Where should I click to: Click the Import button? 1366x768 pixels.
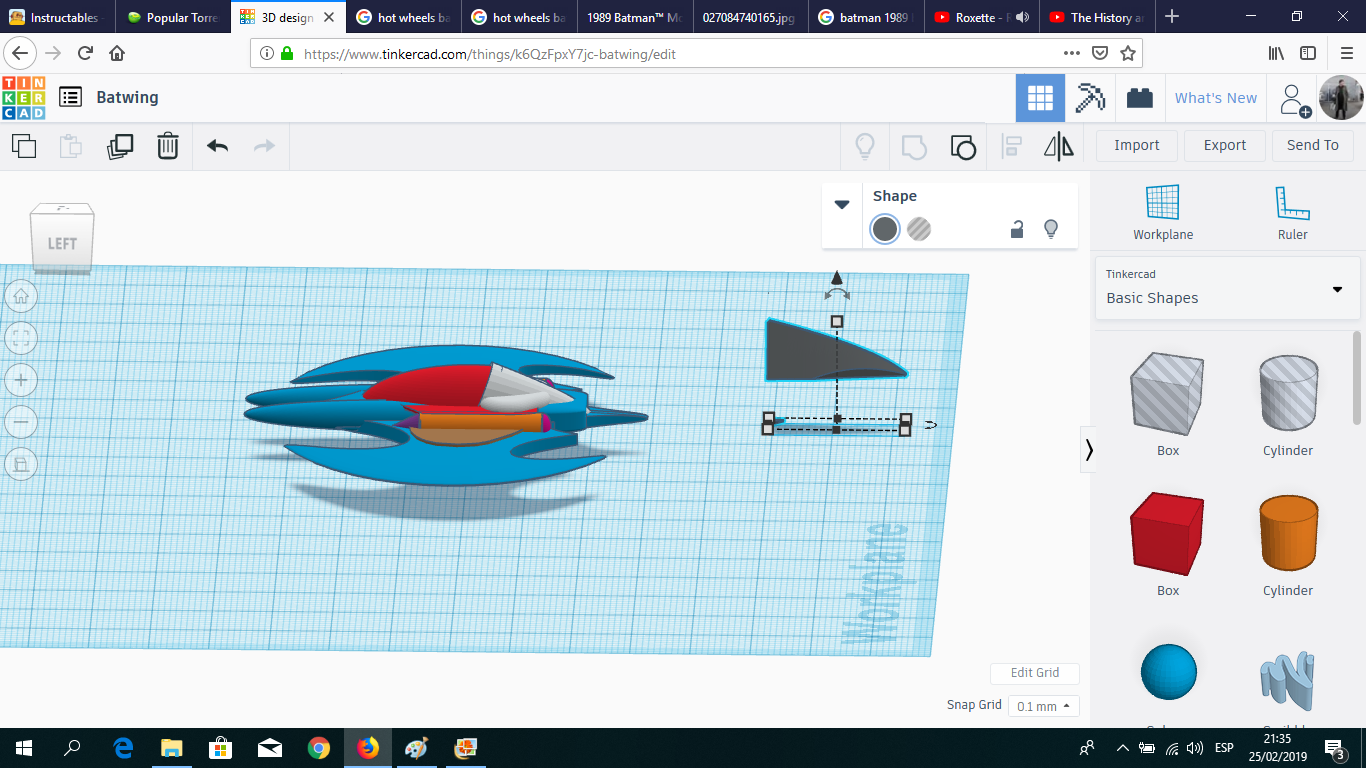pyautogui.click(x=1137, y=145)
